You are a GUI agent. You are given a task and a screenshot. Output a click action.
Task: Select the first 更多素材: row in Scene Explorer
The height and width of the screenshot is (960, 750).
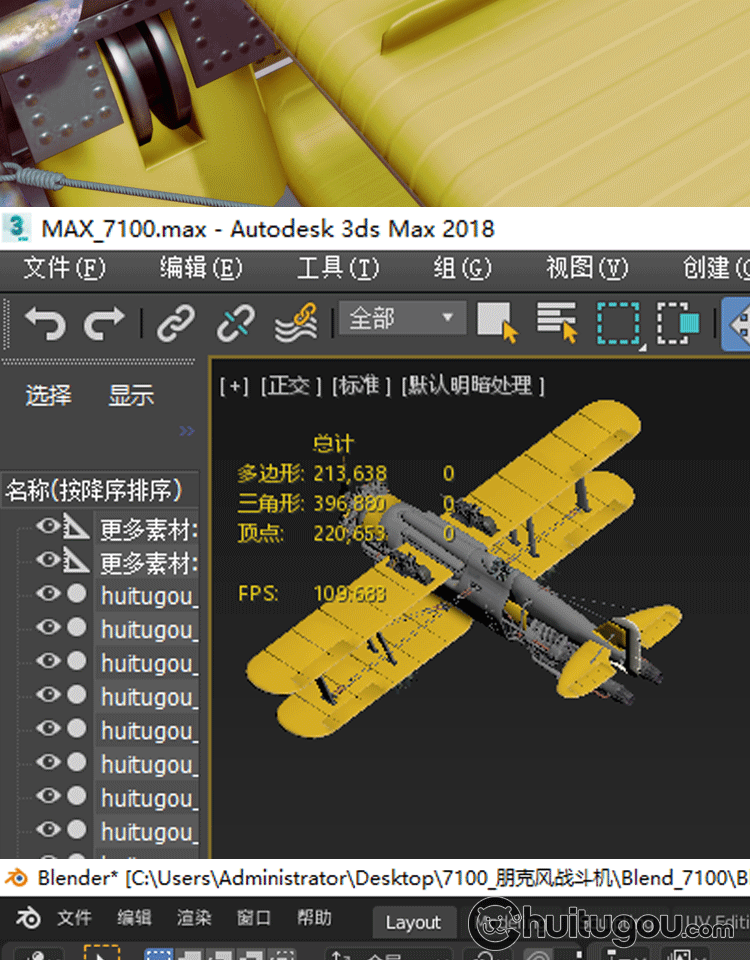pos(149,530)
